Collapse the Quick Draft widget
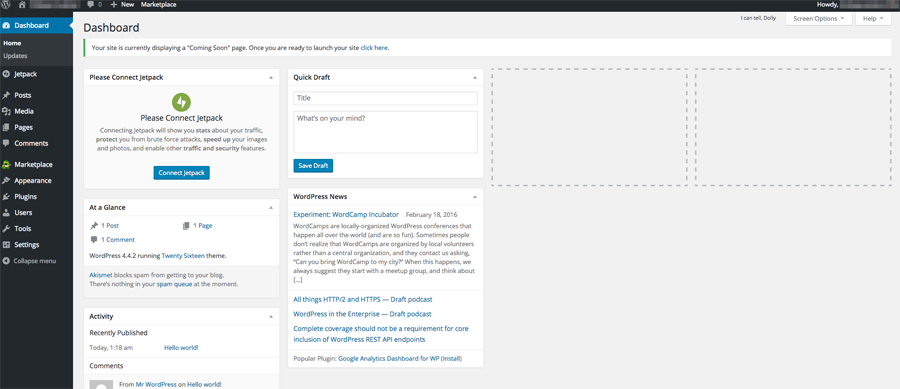The height and width of the screenshot is (389, 900). 475,77
